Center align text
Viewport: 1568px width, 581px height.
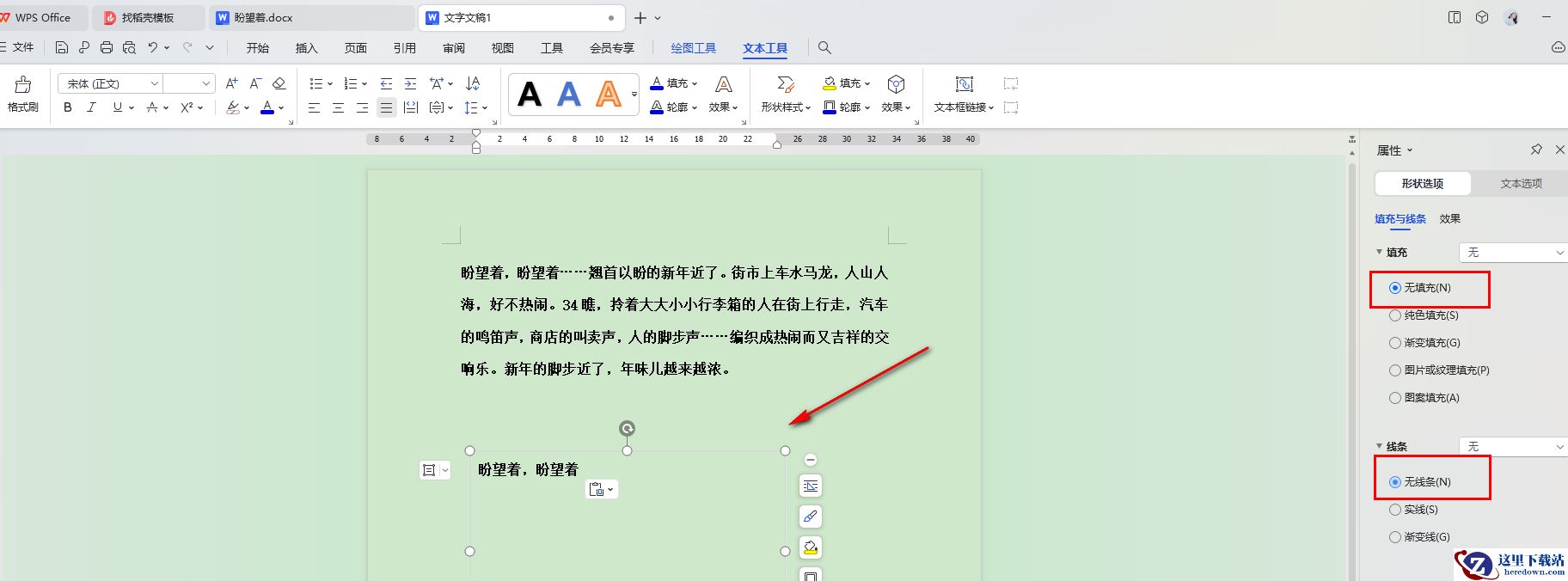point(339,107)
